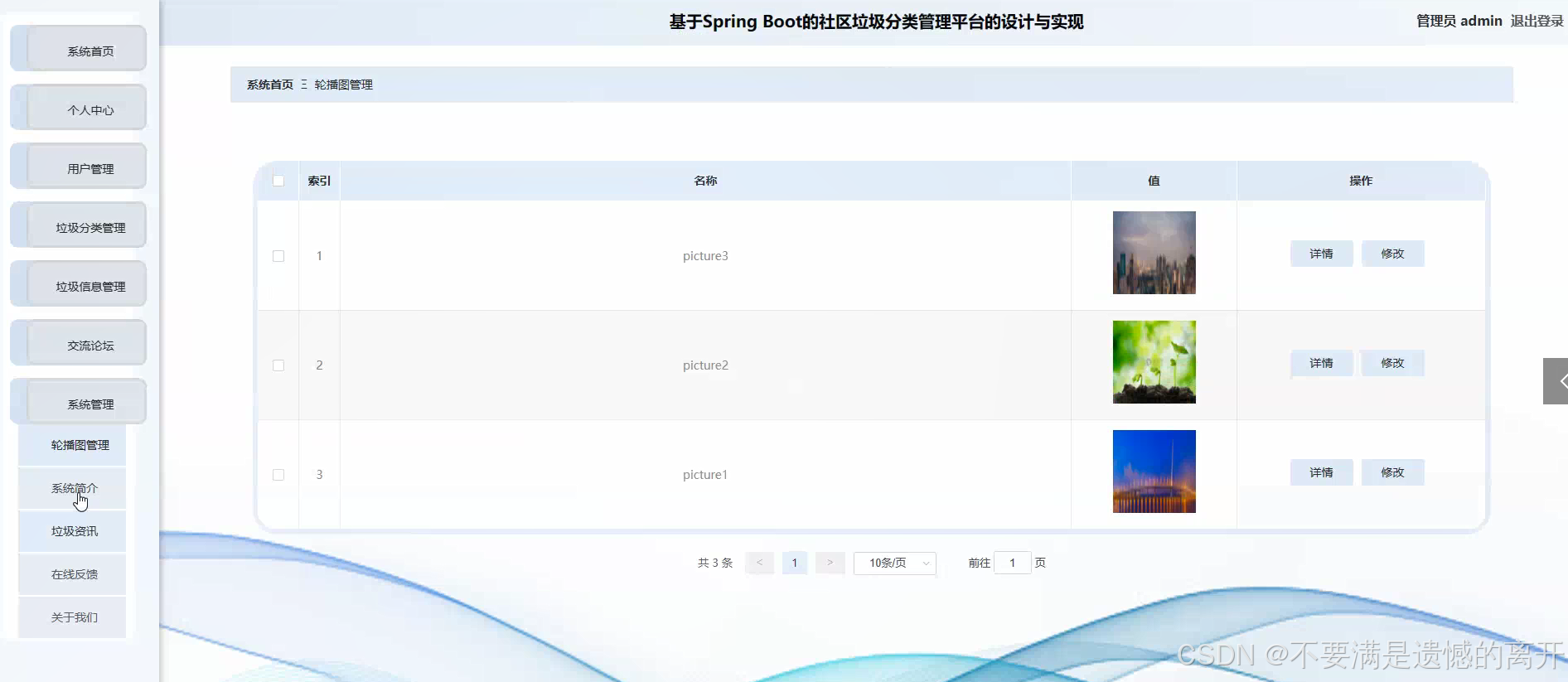
Task: Click 系统首页 in the breadcrumb
Action: pyautogui.click(x=269, y=85)
